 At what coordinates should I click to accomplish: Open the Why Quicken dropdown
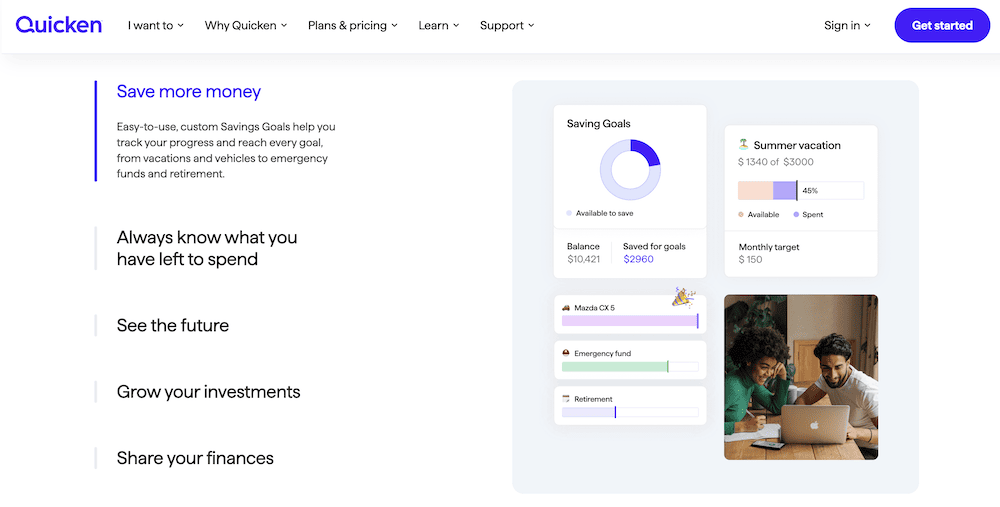coord(246,26)
